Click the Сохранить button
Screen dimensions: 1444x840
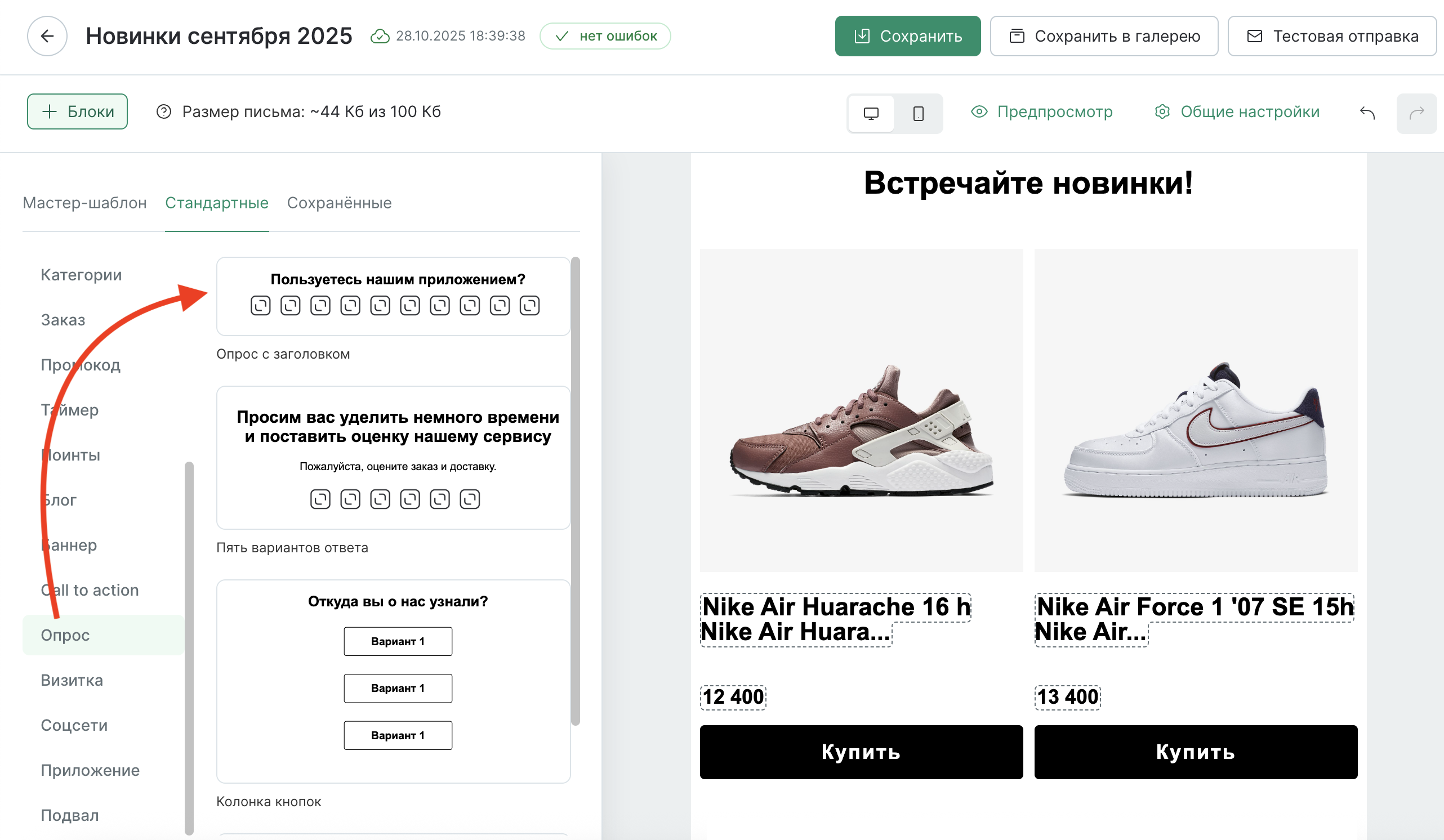907,36
